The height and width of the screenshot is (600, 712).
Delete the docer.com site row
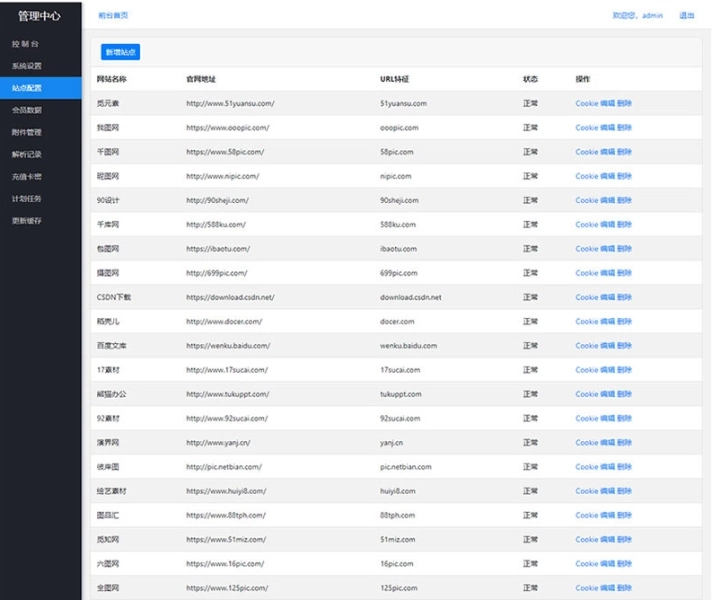pos(624,322)
